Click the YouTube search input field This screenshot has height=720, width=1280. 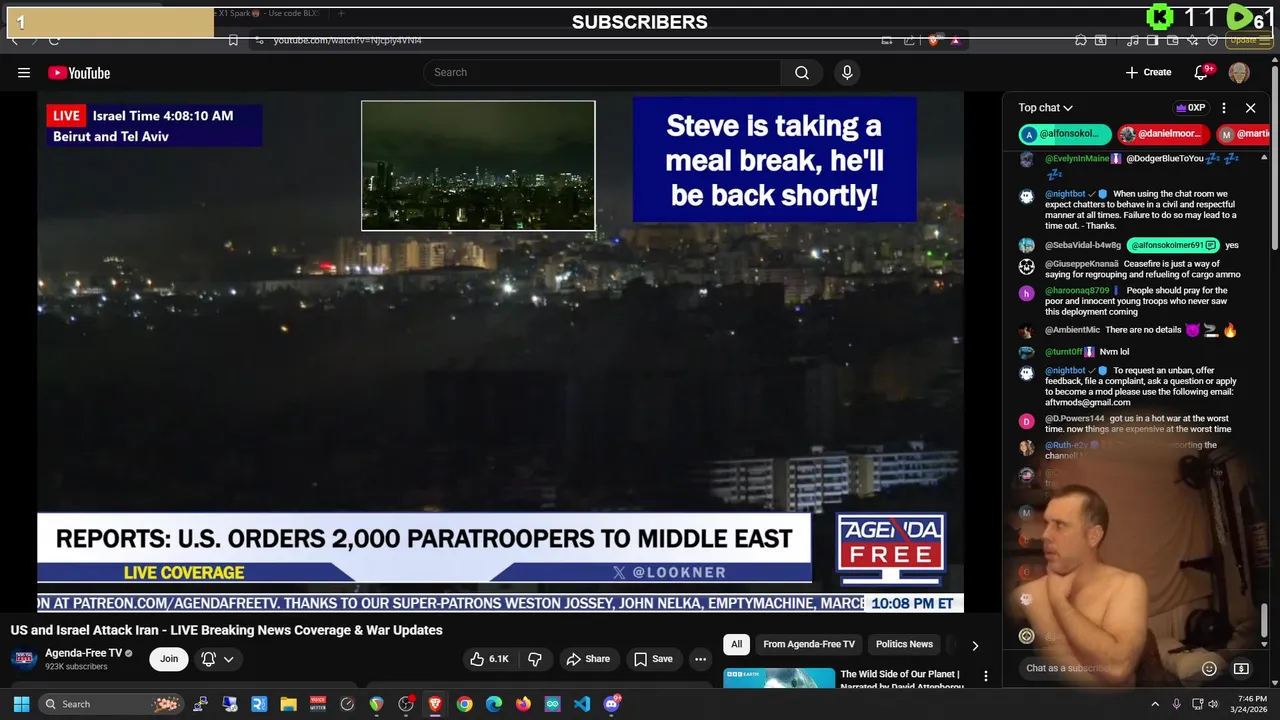tap(602, 72)
